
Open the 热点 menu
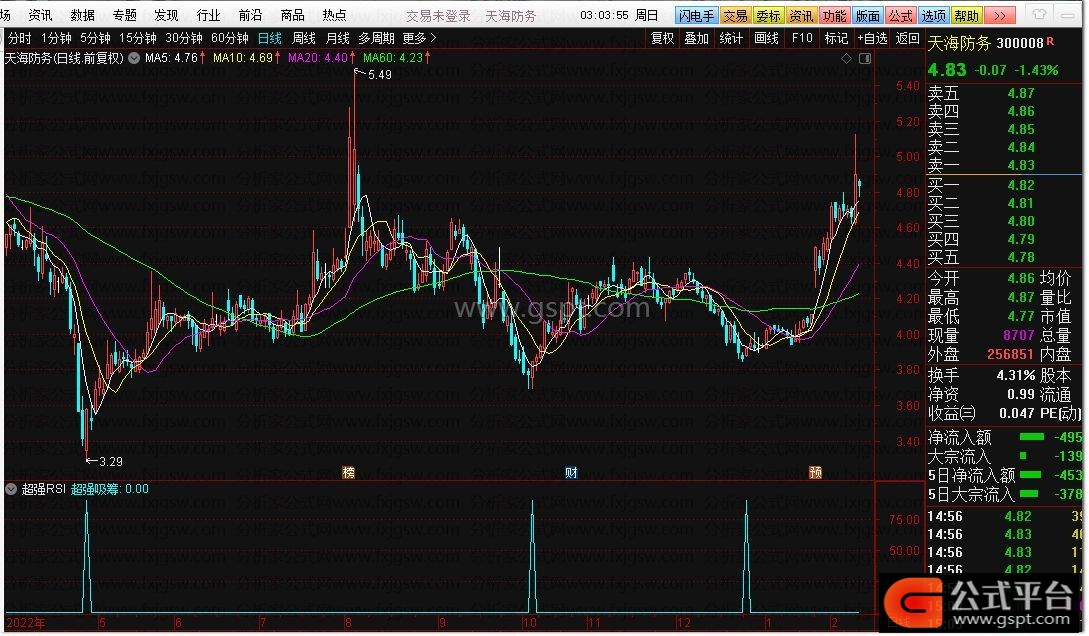tap(334, 15)
